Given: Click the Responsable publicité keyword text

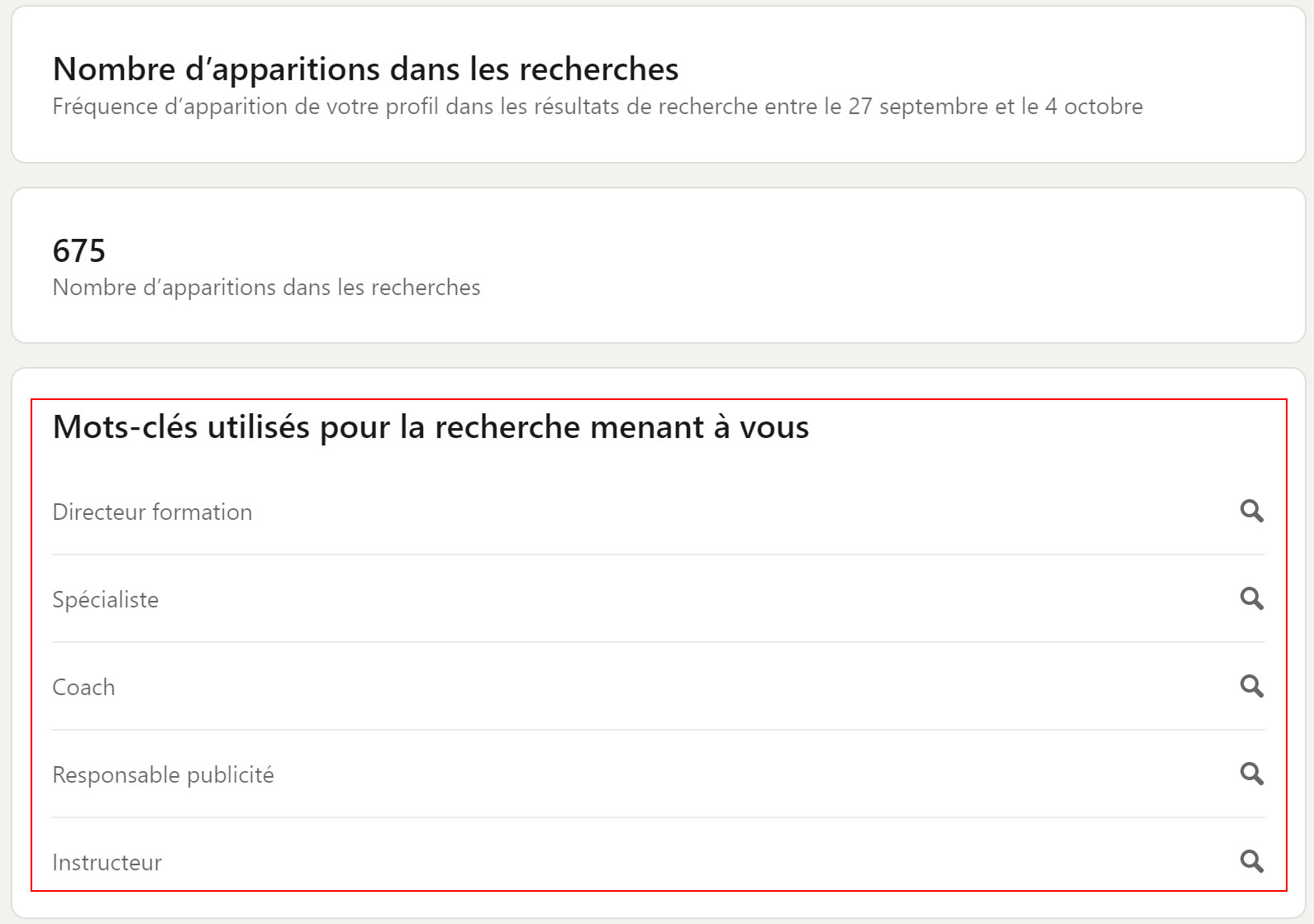Looking at the screenshot, I should coord(163,775).
